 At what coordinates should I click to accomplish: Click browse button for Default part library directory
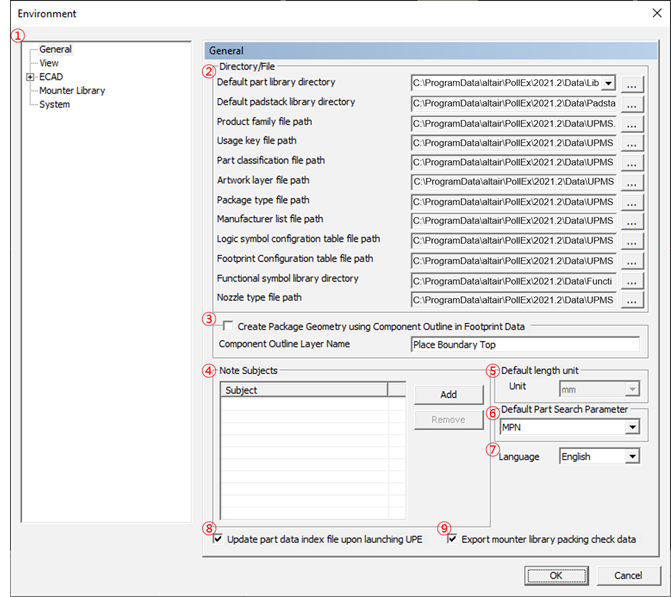tap(631, 84)
